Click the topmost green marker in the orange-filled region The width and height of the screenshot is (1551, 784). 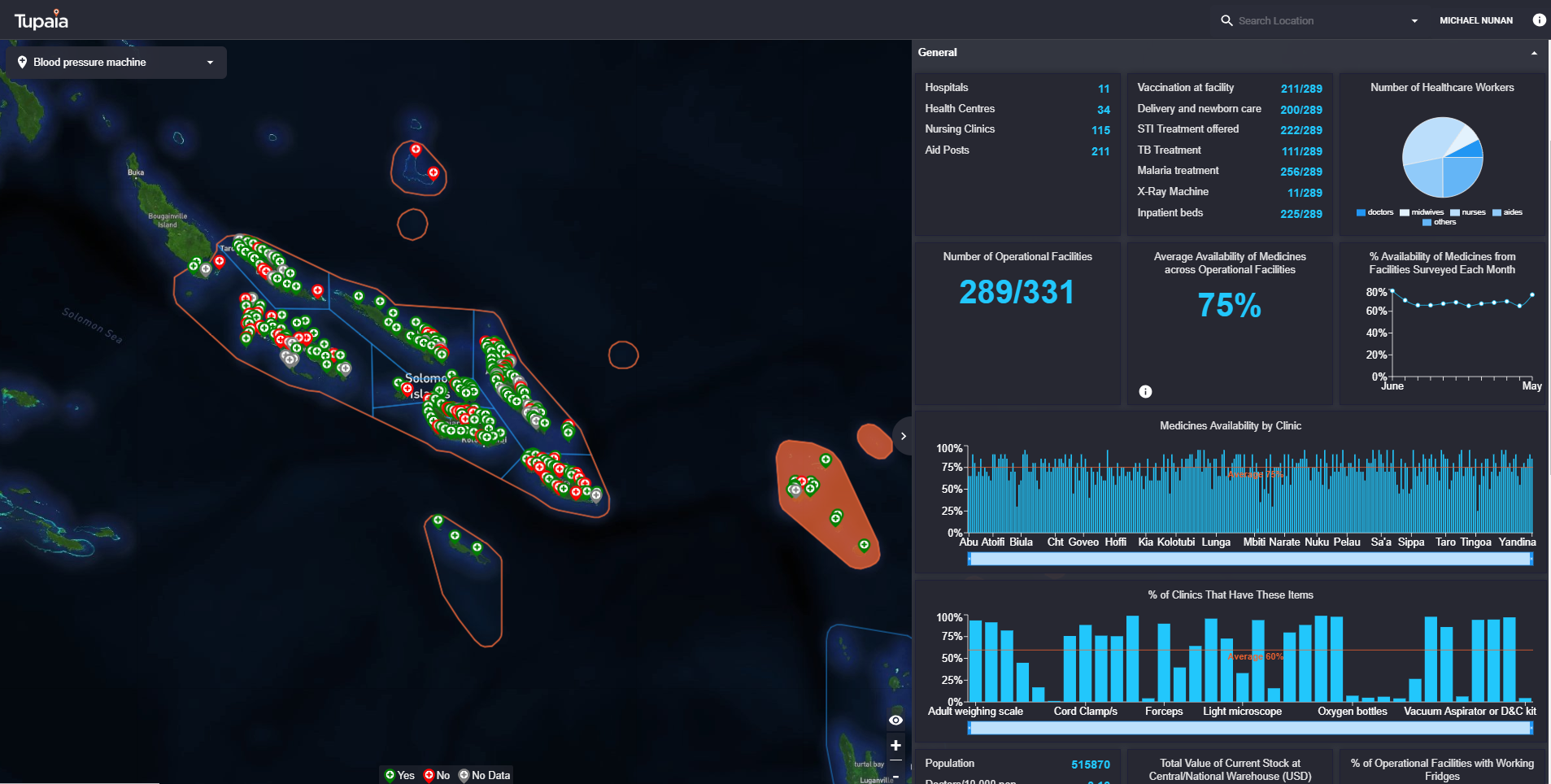click(x=826, y=460)
